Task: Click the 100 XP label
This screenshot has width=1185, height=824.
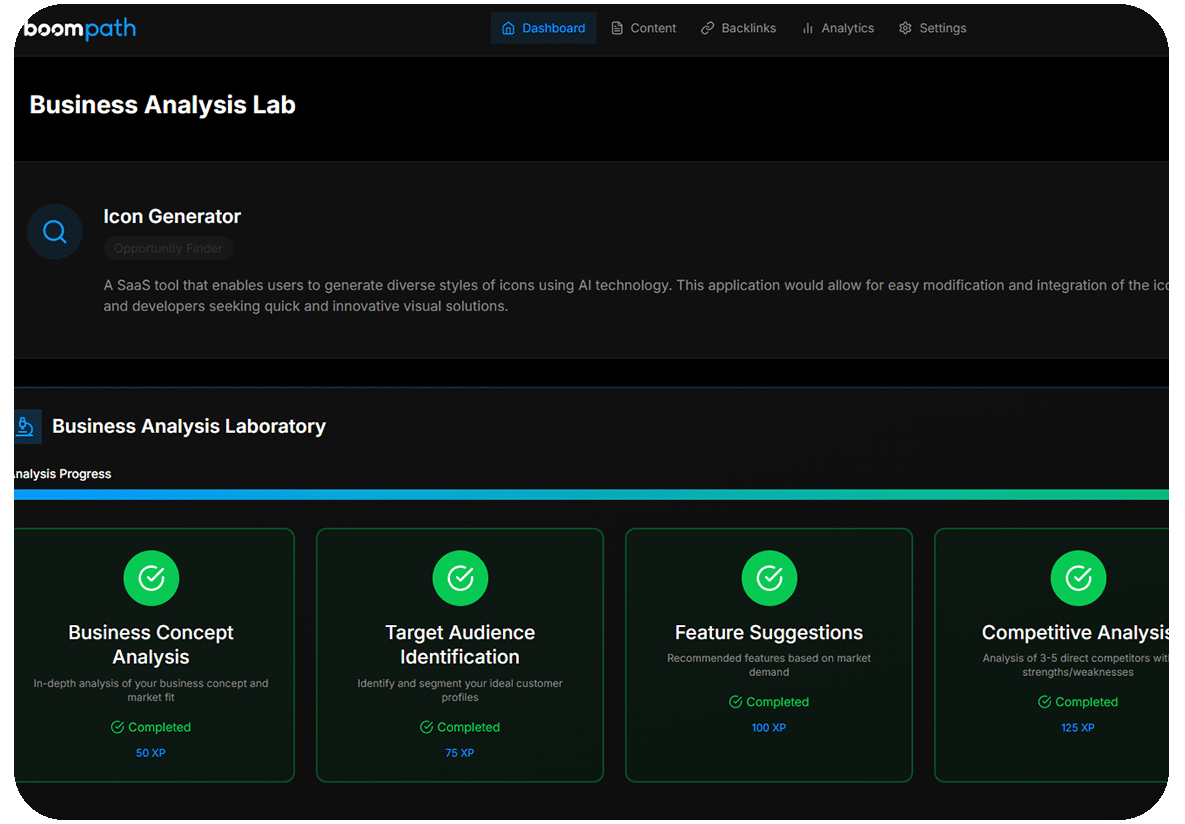Action: pos(769,728)
